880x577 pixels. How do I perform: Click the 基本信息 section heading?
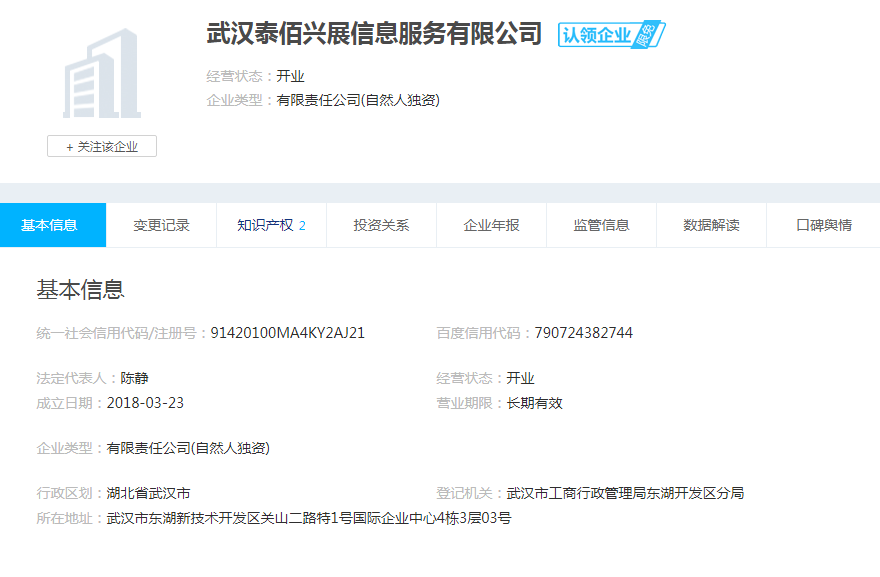[x=80, y=290]
